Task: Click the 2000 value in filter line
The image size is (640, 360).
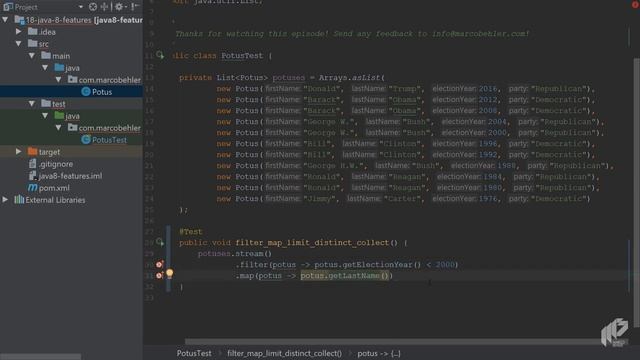Action: point(445,264)
